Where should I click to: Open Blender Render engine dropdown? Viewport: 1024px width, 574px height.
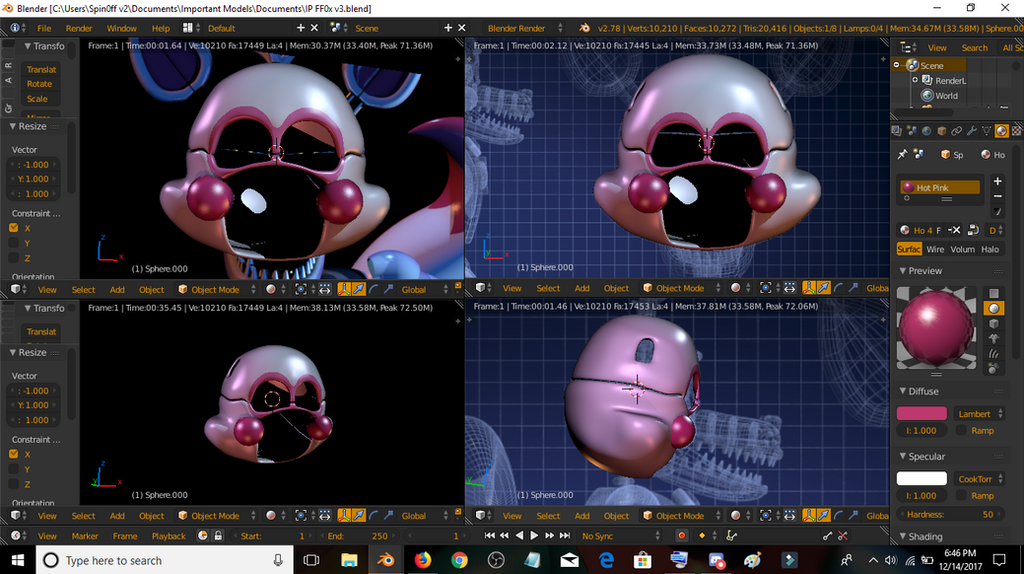524,28
